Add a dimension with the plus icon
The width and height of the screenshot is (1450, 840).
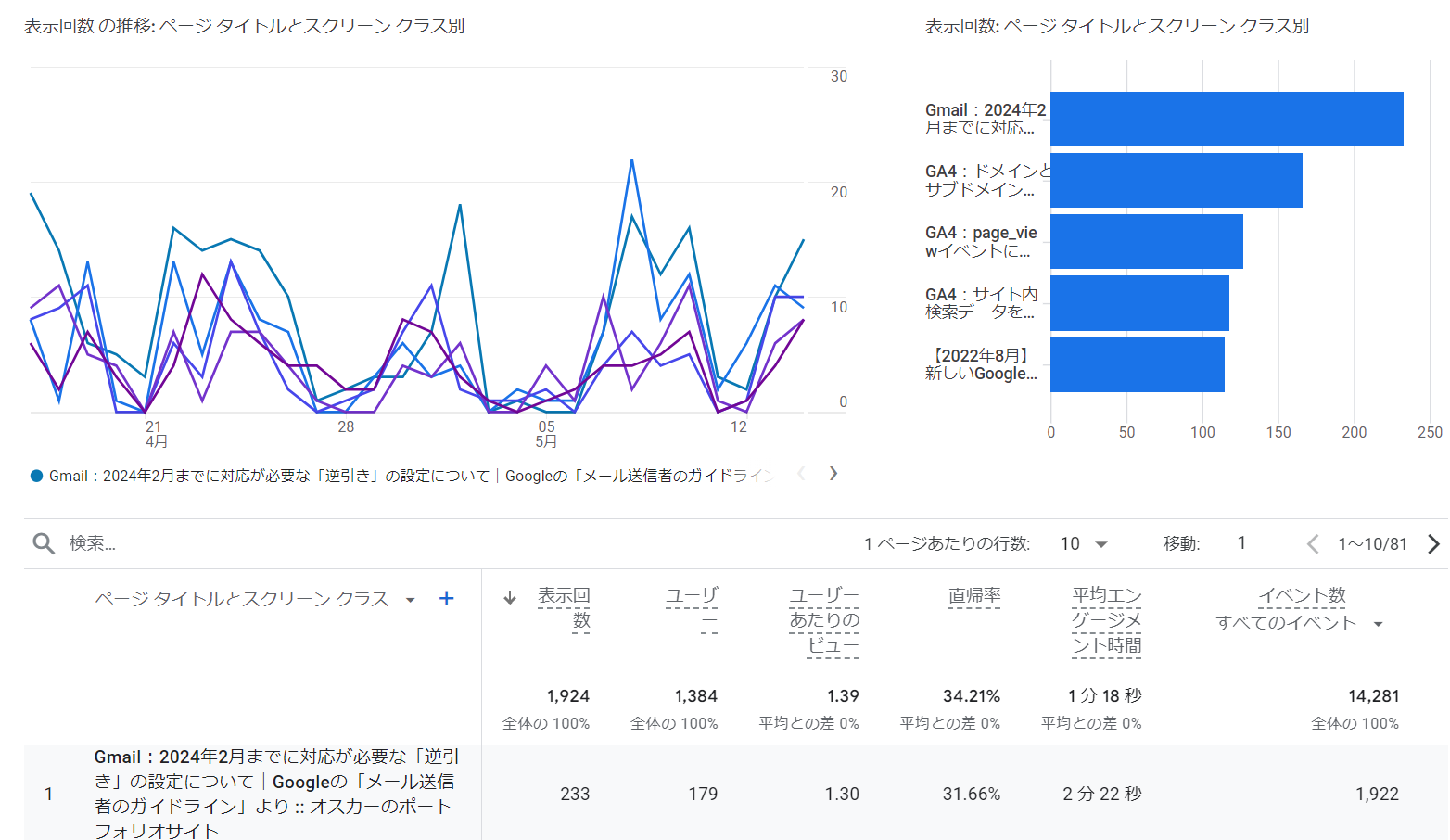[x=446, y=599]
